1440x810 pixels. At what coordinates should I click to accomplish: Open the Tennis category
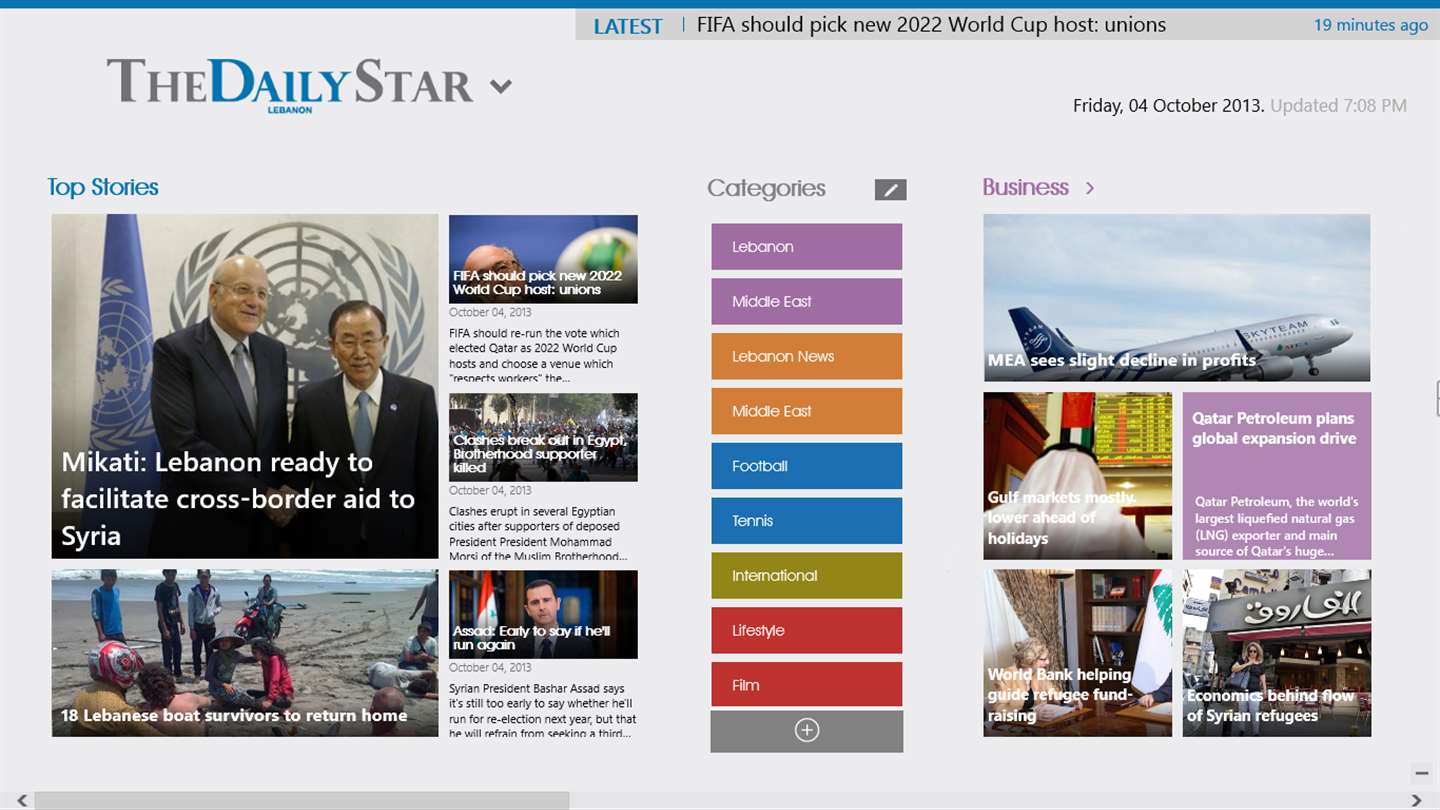coord(807,521)
